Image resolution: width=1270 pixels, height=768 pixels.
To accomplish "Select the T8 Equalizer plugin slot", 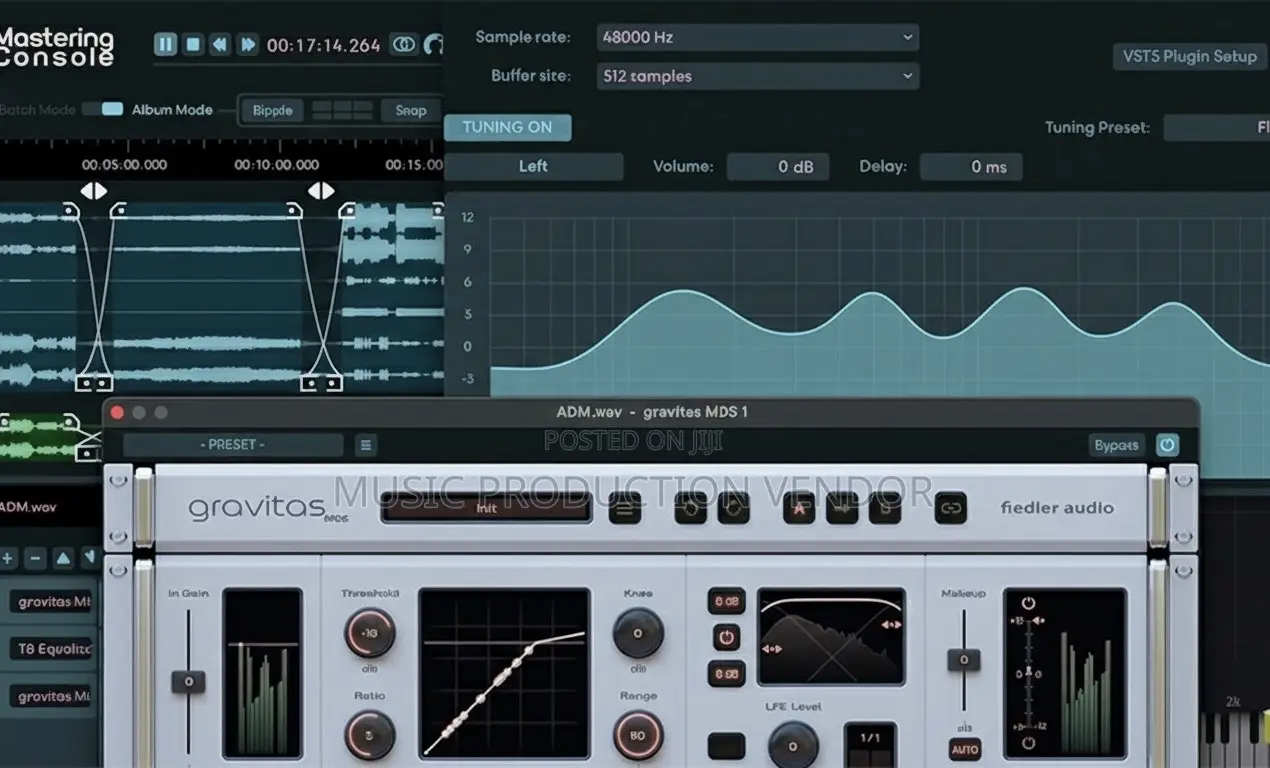I will [x=52, y=649].
